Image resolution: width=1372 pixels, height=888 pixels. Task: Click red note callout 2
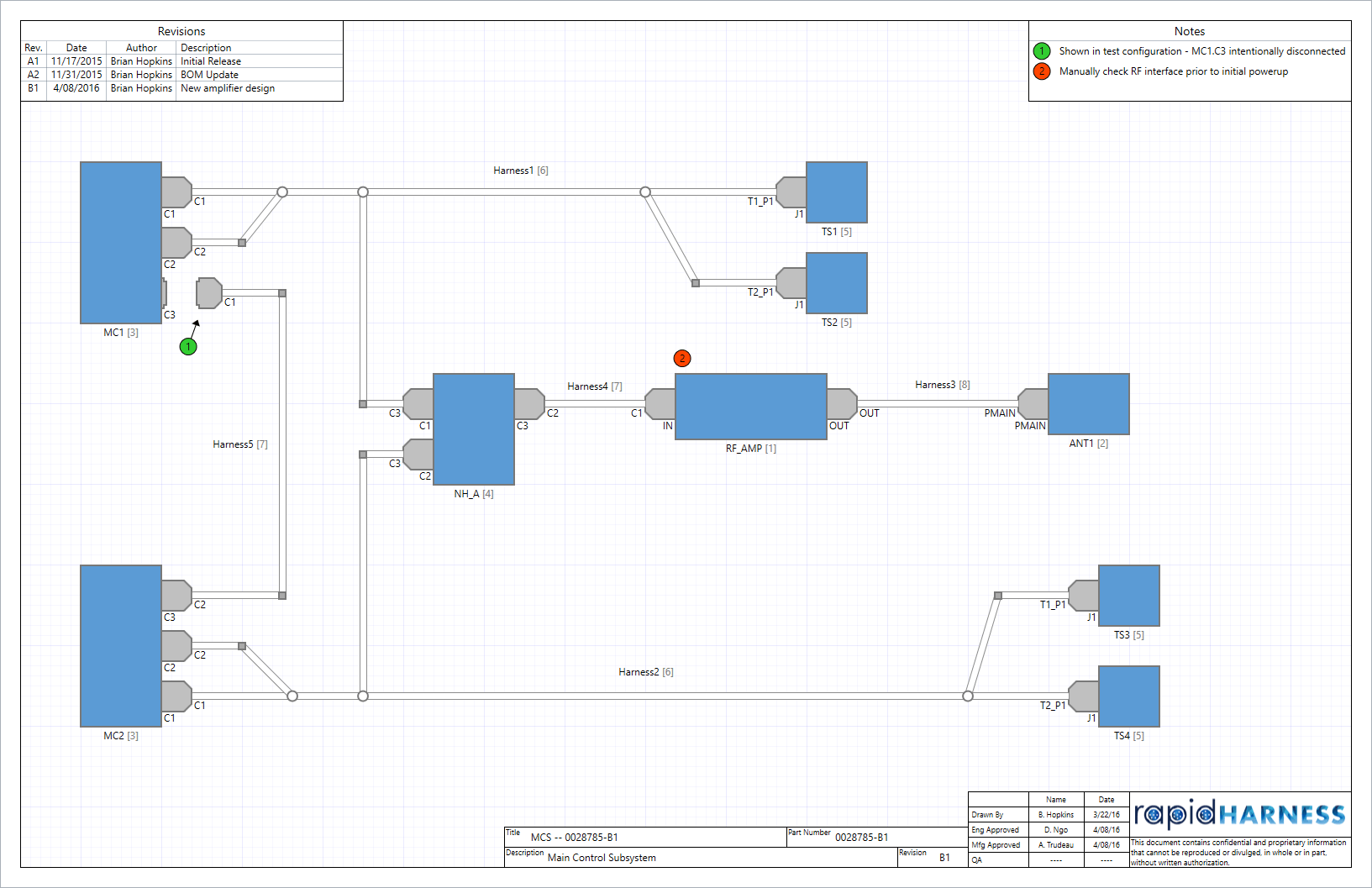tap(681, 358)
